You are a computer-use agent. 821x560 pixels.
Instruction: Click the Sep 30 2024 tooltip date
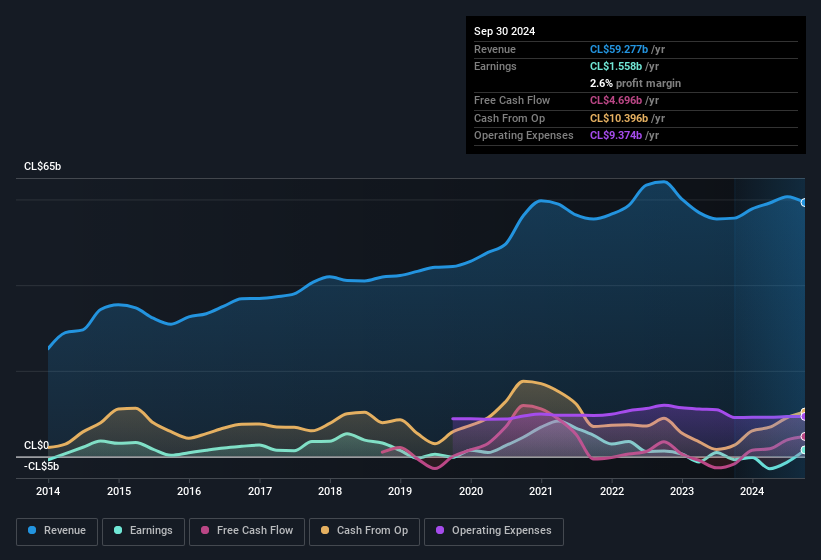504,31
